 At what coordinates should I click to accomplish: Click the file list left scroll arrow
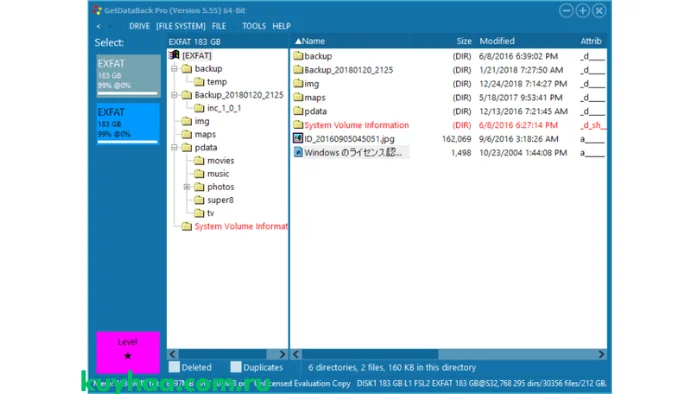[x=296, y=354]
